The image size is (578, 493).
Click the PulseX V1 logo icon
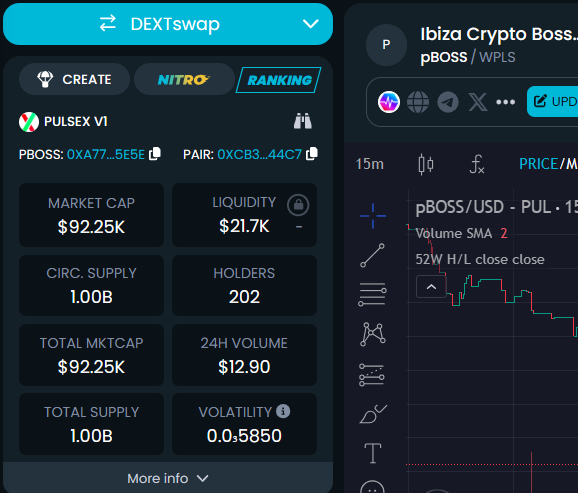29,122
